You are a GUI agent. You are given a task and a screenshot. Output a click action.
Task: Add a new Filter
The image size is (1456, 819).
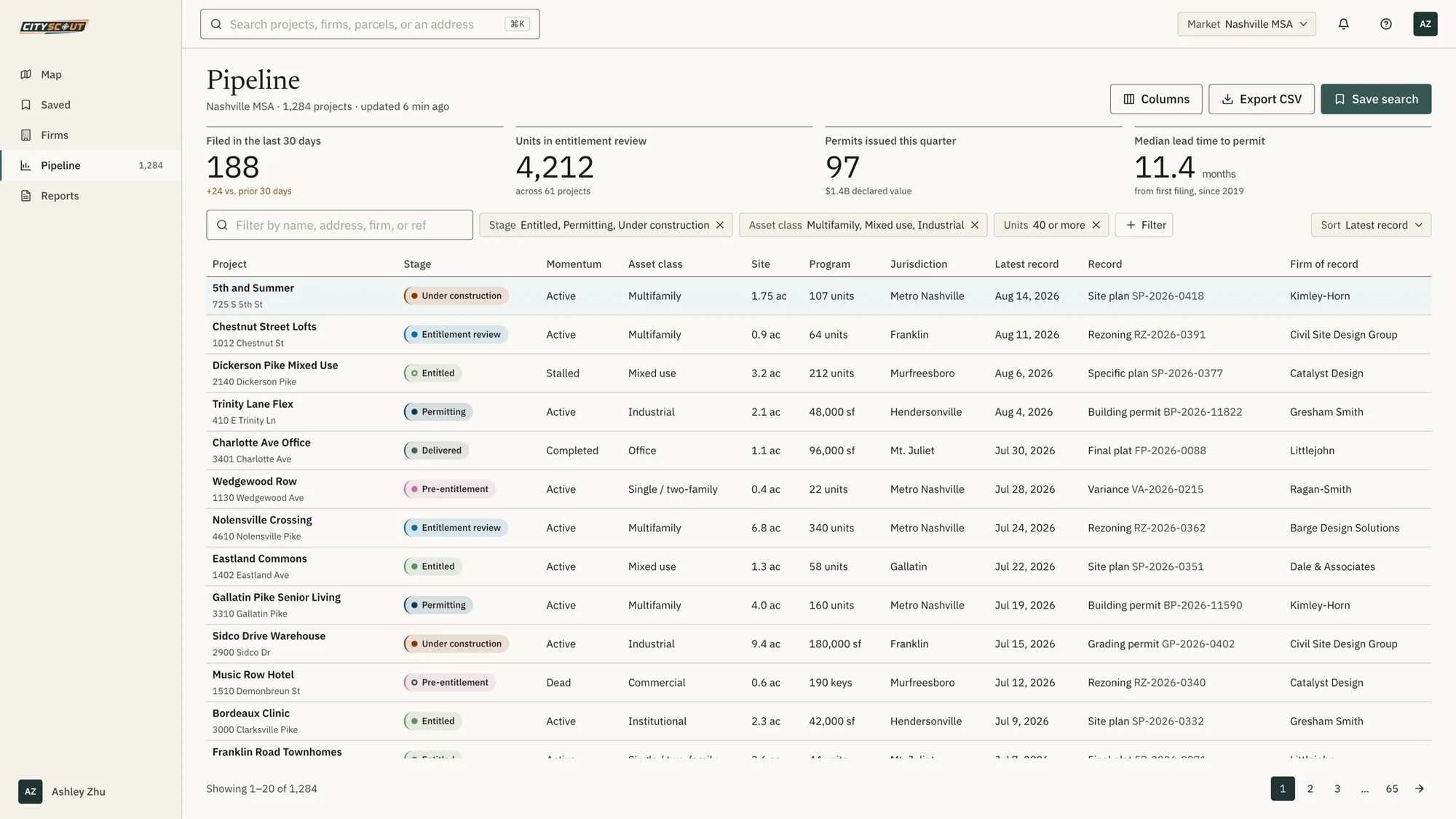[x=1144, y=225]
